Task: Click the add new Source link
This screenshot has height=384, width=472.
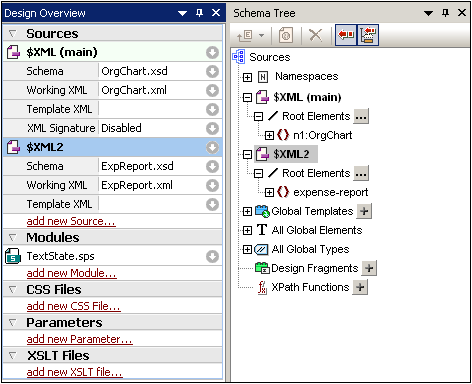Action: [71, 221]
